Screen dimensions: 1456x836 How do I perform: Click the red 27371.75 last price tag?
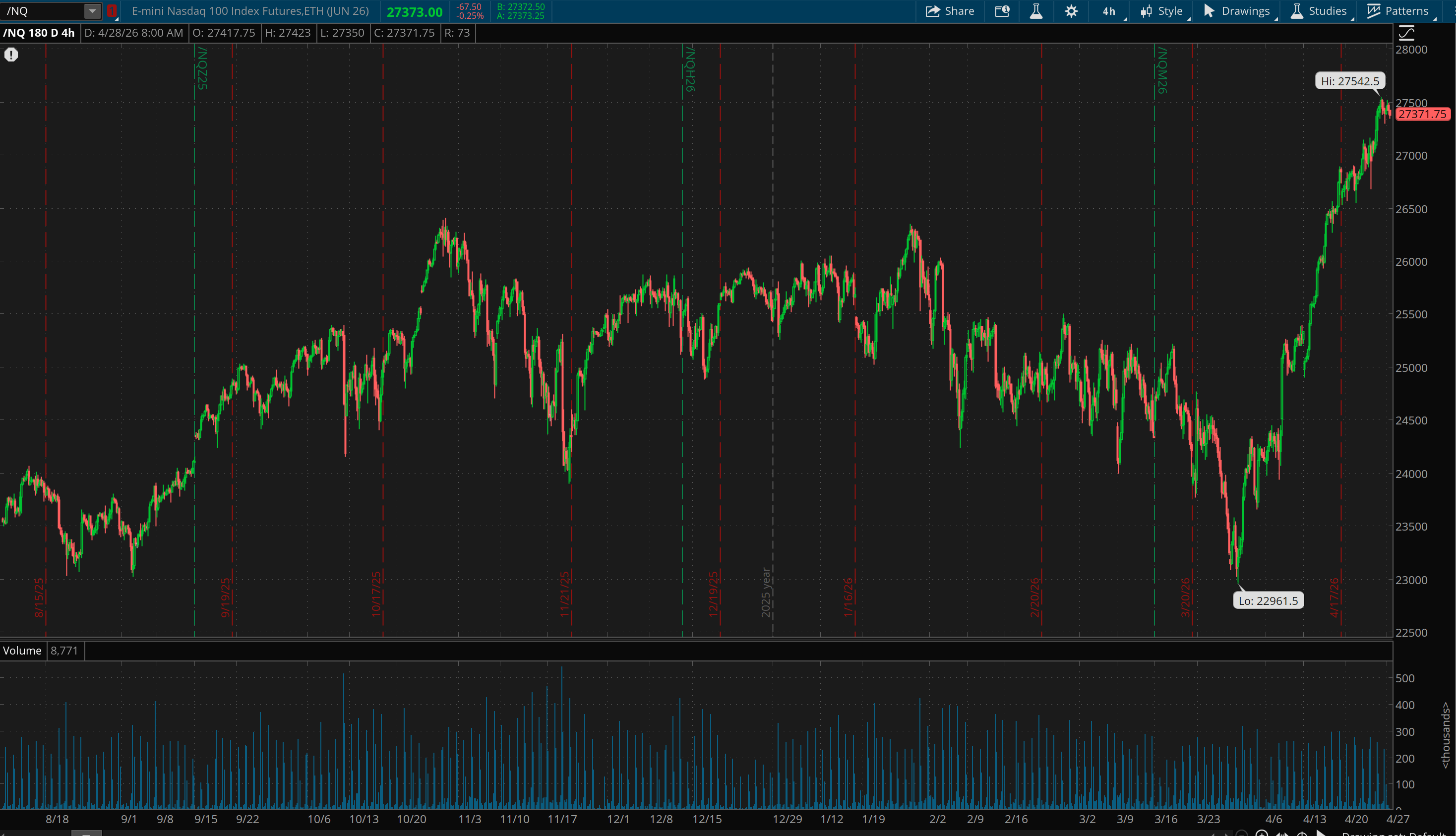pos(1422,114)
